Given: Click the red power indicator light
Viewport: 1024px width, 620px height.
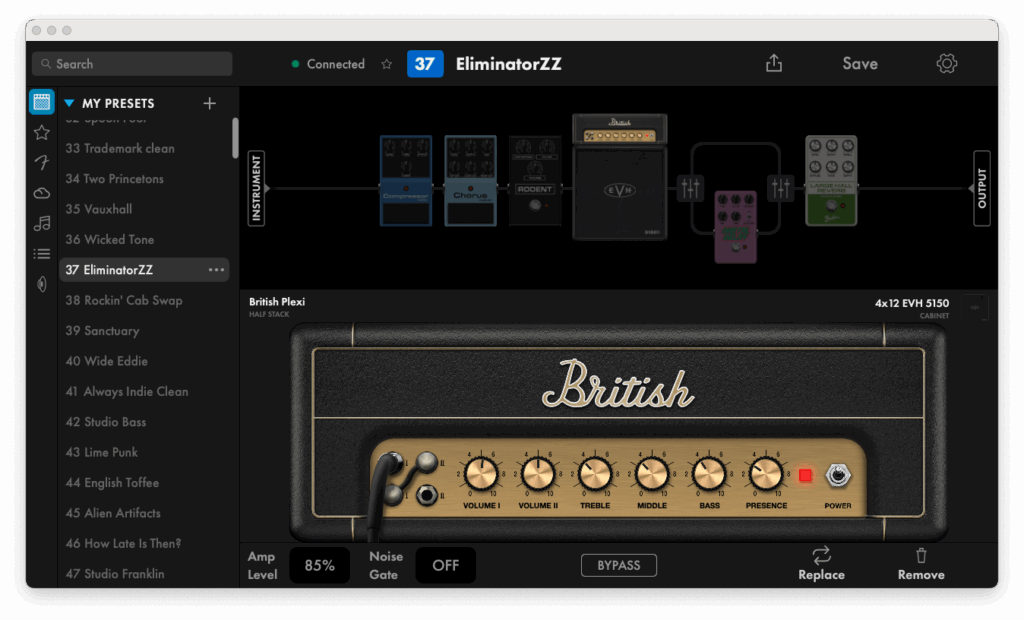Looking at the screenshot, I should [805, 476].
